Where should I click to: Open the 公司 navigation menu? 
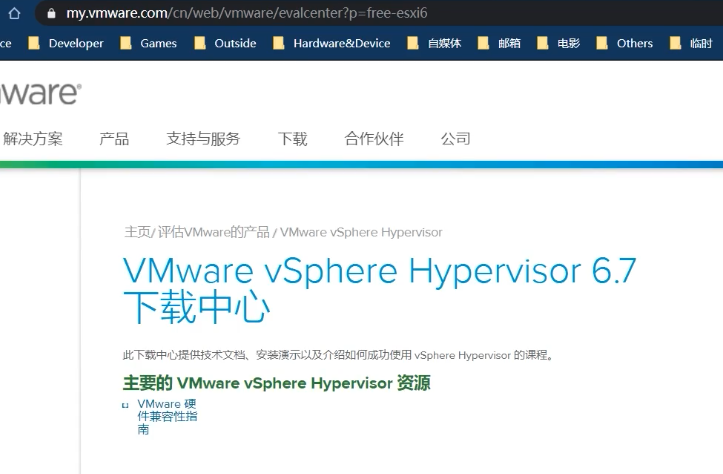click(456, 139)
